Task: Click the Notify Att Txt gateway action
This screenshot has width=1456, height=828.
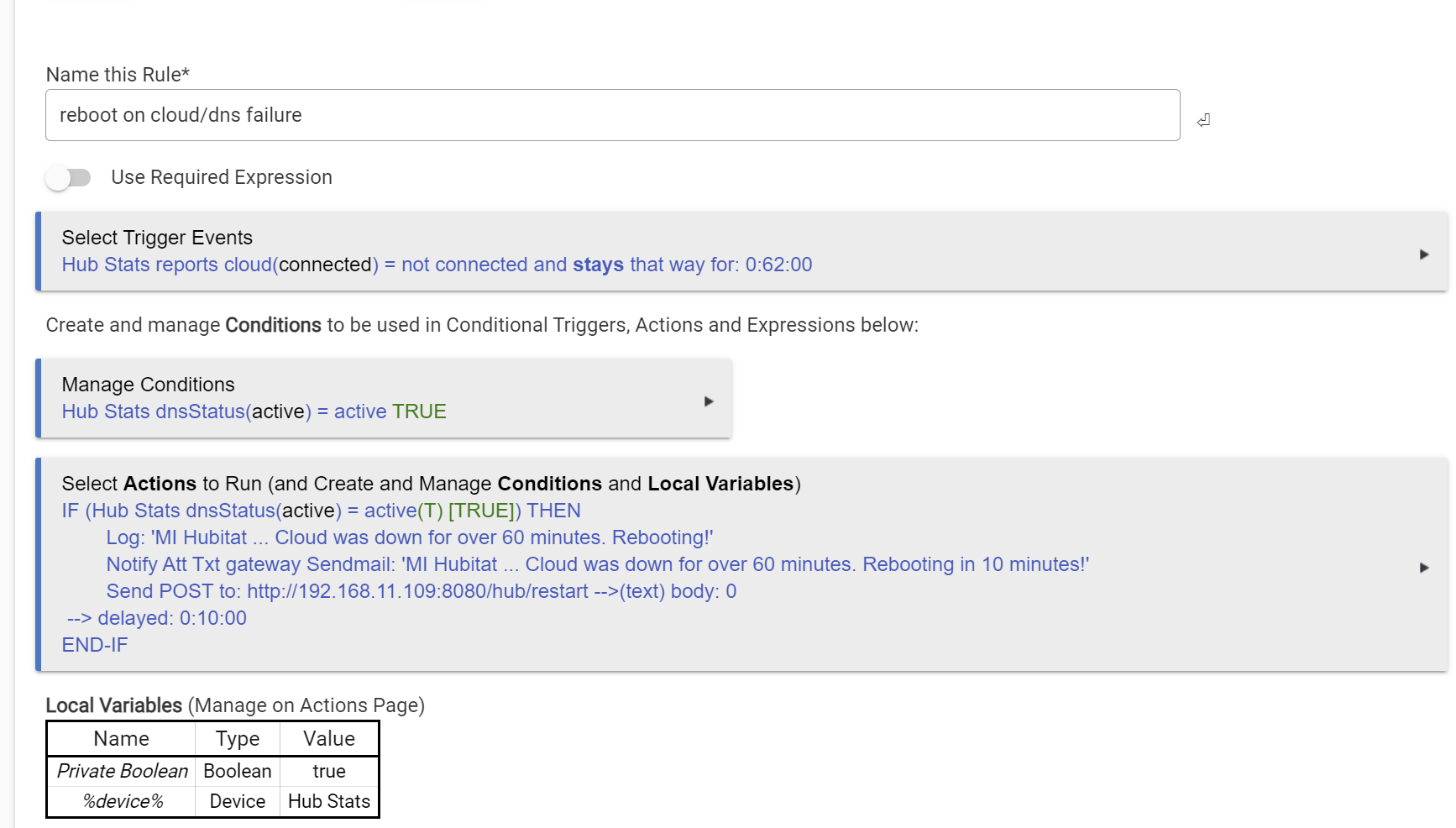Action: point(597,564)
